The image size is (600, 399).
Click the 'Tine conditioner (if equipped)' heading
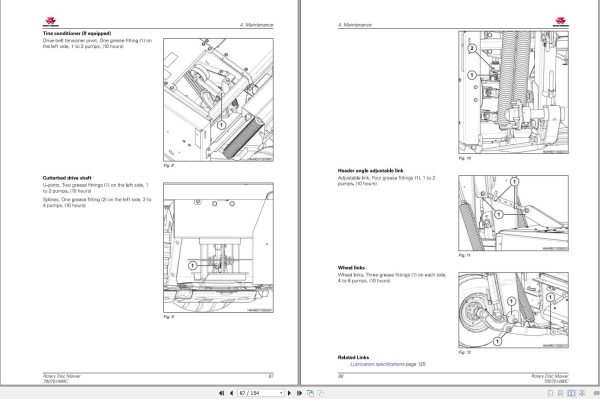(x=77, y=33)
